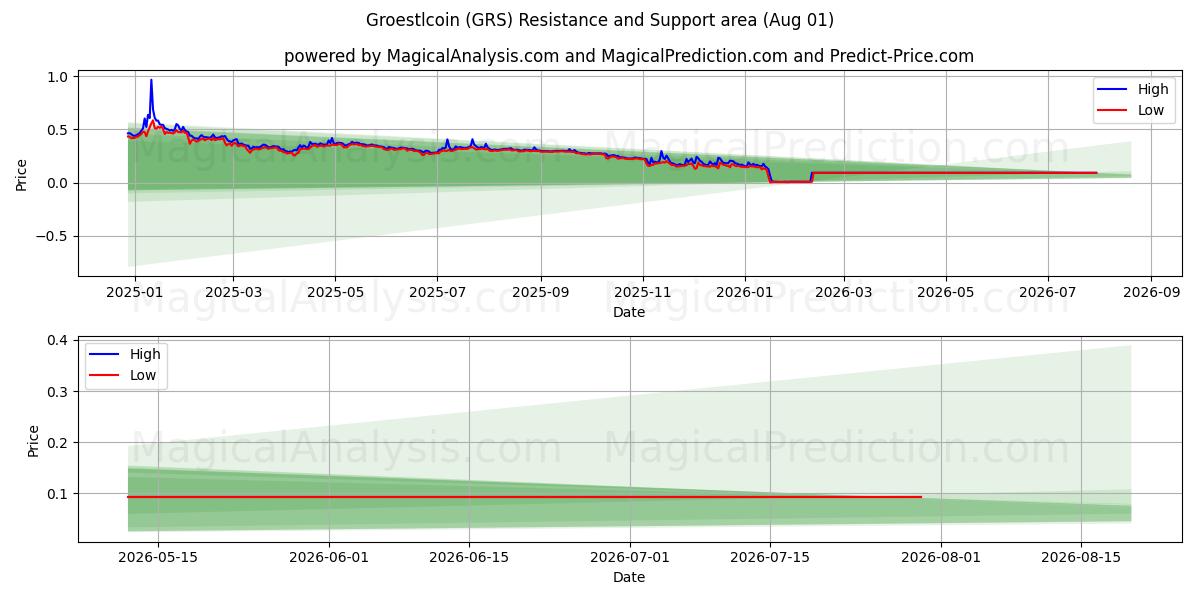Select the 'Date' x-axis label under the bottom chart

click(629, 577)
